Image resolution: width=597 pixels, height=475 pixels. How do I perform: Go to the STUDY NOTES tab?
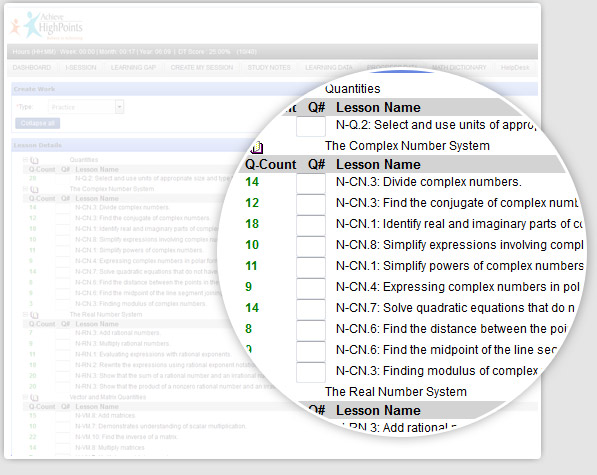click(x=269, y=67)
